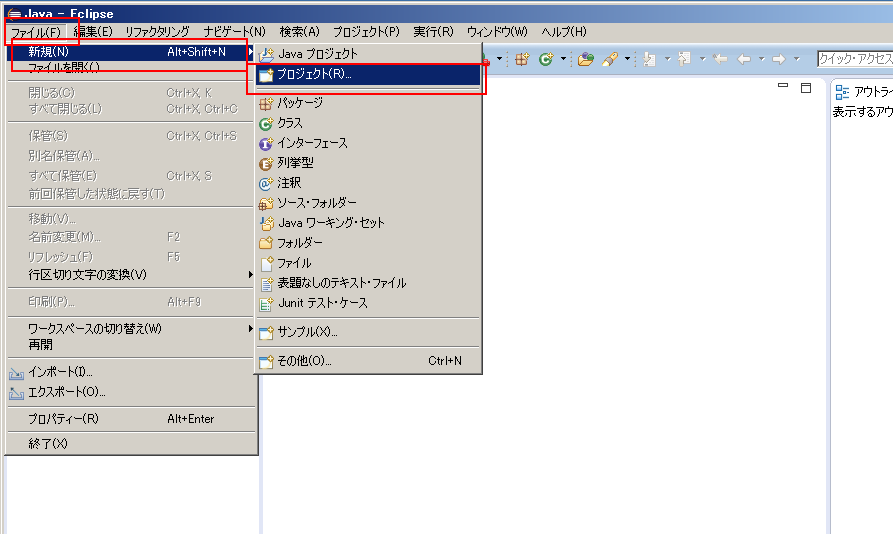Create a new ファイル from the submenu
The width and height of the screenshot is (893, 534).
click(x=368, y=263)
